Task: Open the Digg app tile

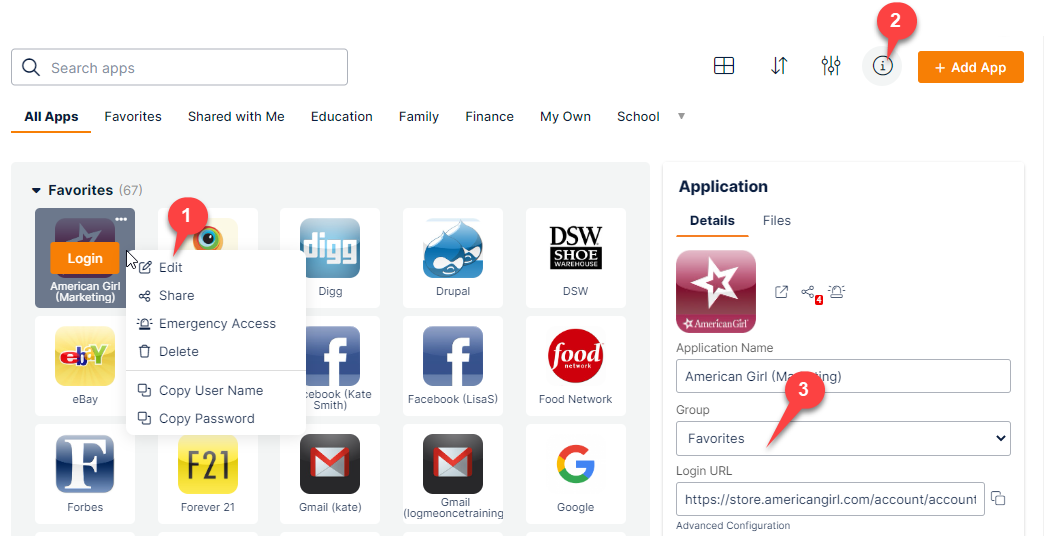Action: click(x=330, y=258)
